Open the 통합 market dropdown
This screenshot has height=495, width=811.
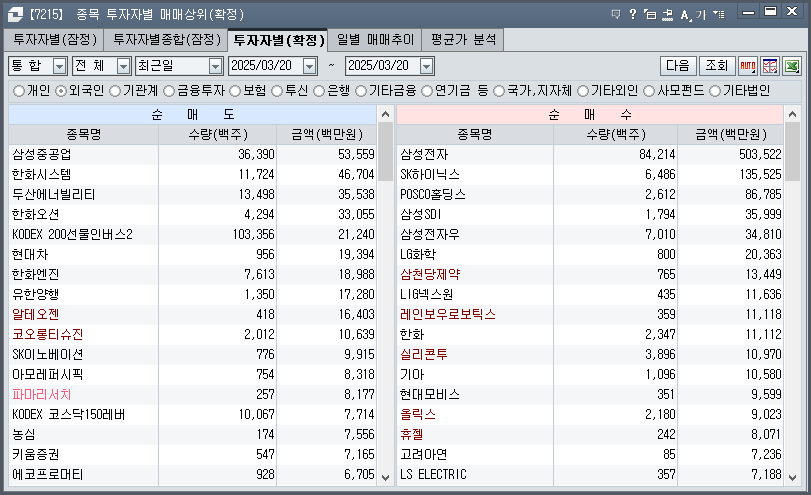[60, 66]
